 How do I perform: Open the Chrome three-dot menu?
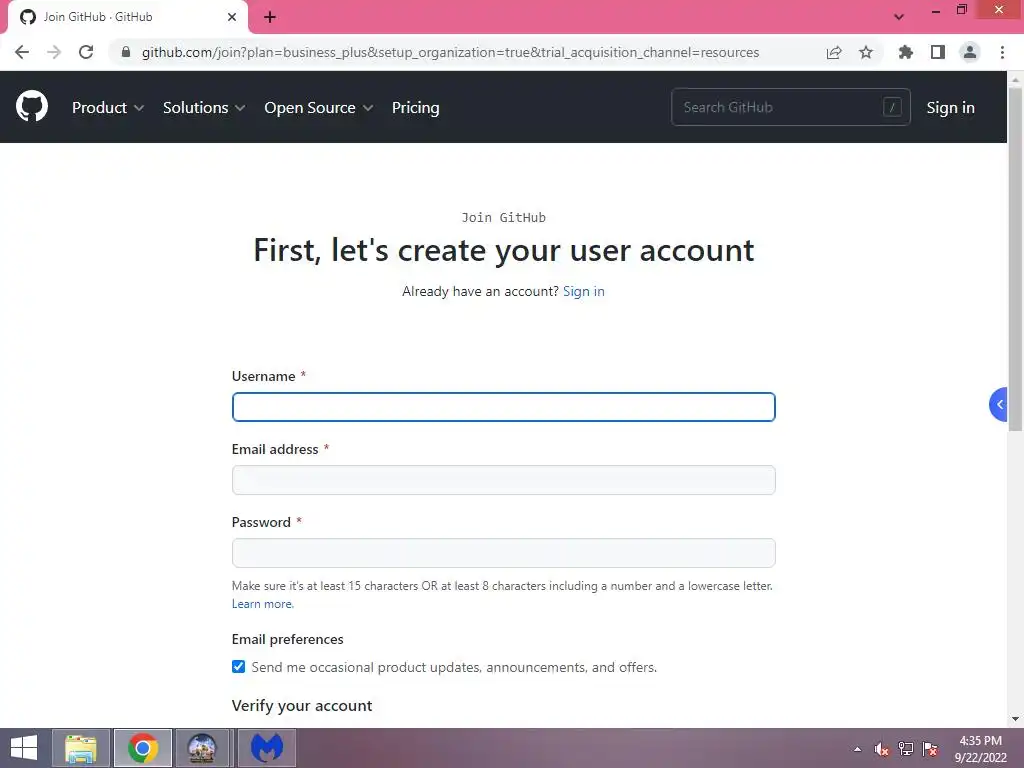coord(1002,52)
